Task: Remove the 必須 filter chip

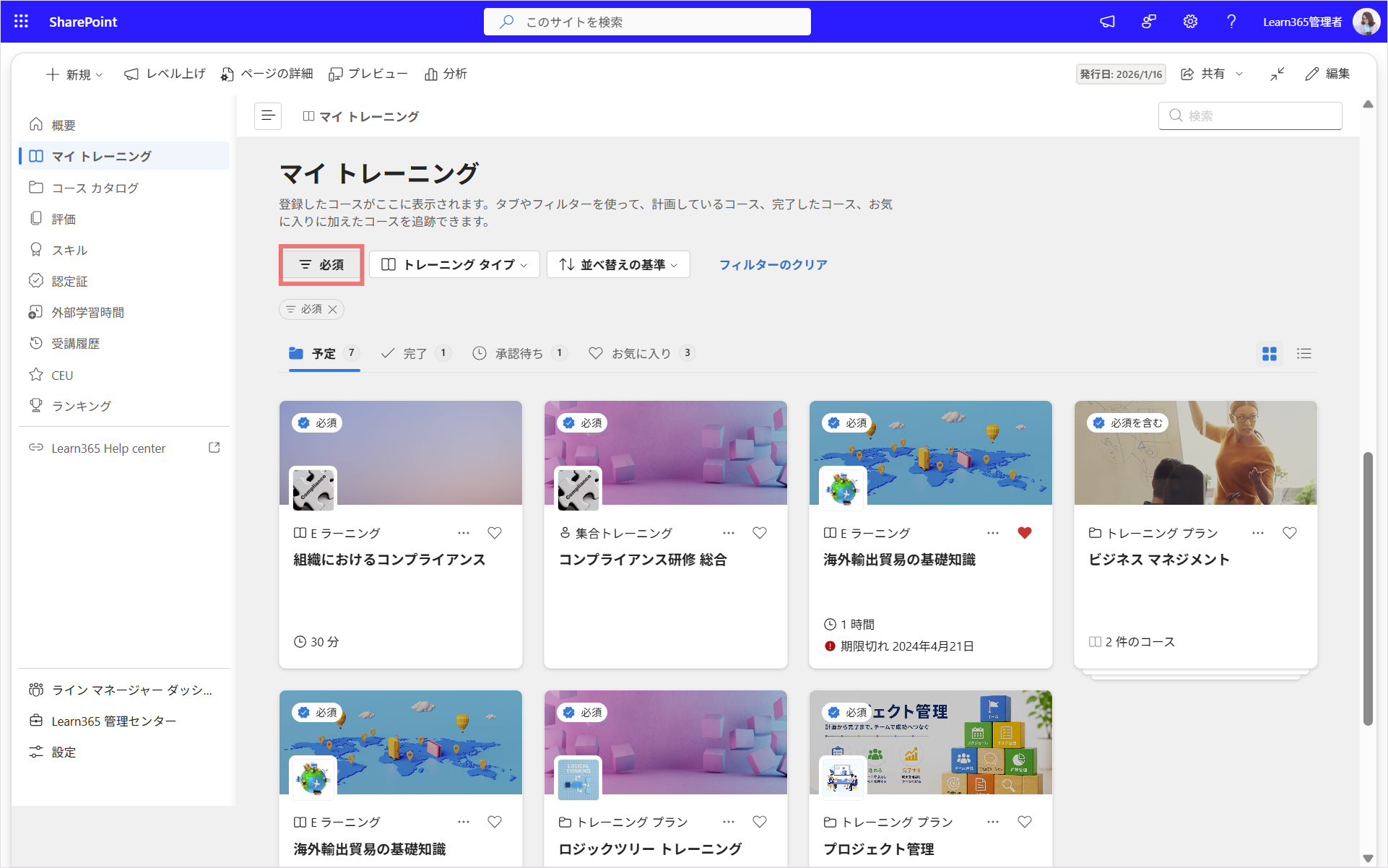Action: click(333, 309)
